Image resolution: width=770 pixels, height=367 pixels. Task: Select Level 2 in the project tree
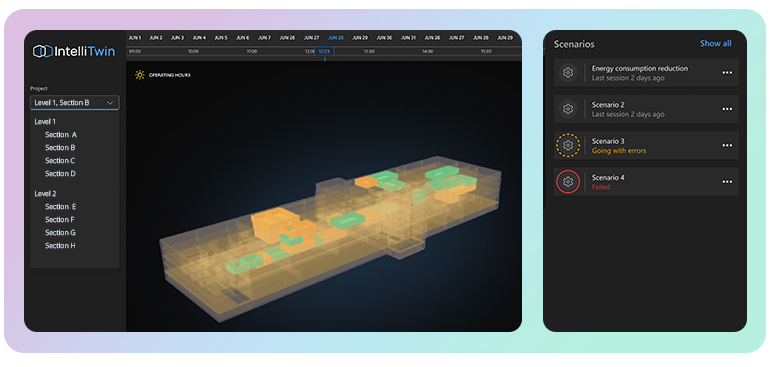pyautogui.click(x=45, y=194)
